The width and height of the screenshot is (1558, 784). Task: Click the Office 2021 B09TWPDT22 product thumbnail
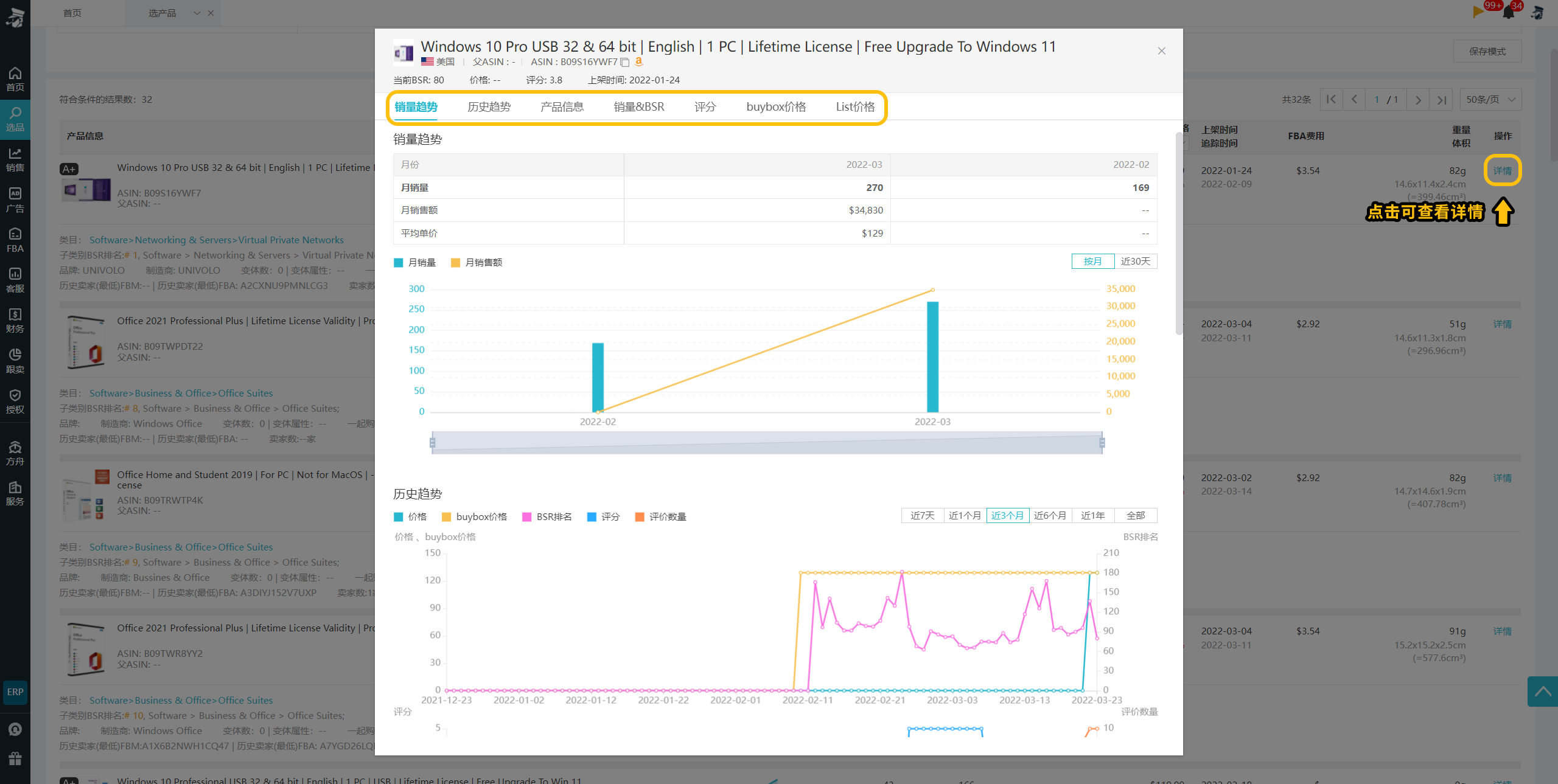click(x=86, y=342)
